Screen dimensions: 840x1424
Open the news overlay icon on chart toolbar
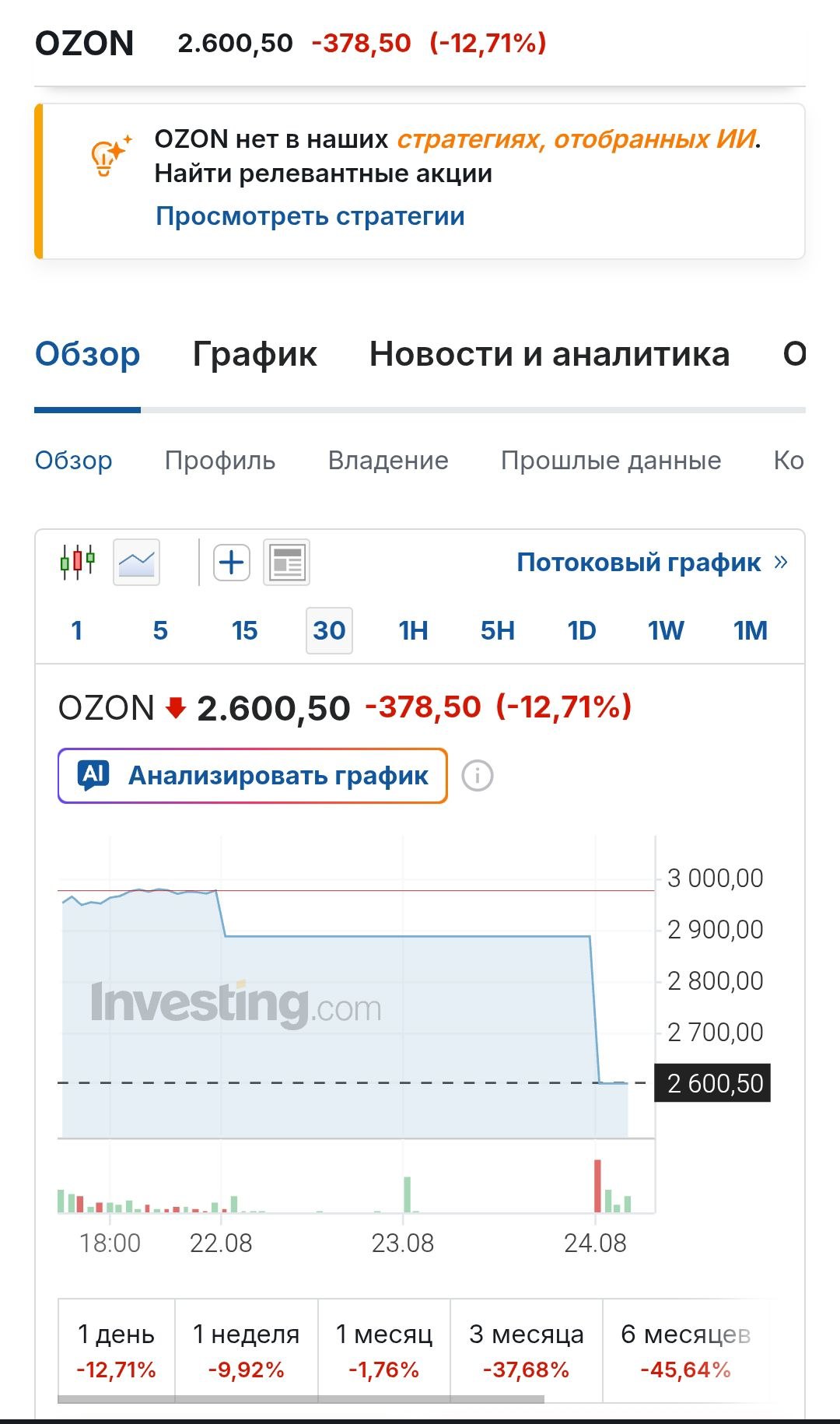tap(287, 562)
